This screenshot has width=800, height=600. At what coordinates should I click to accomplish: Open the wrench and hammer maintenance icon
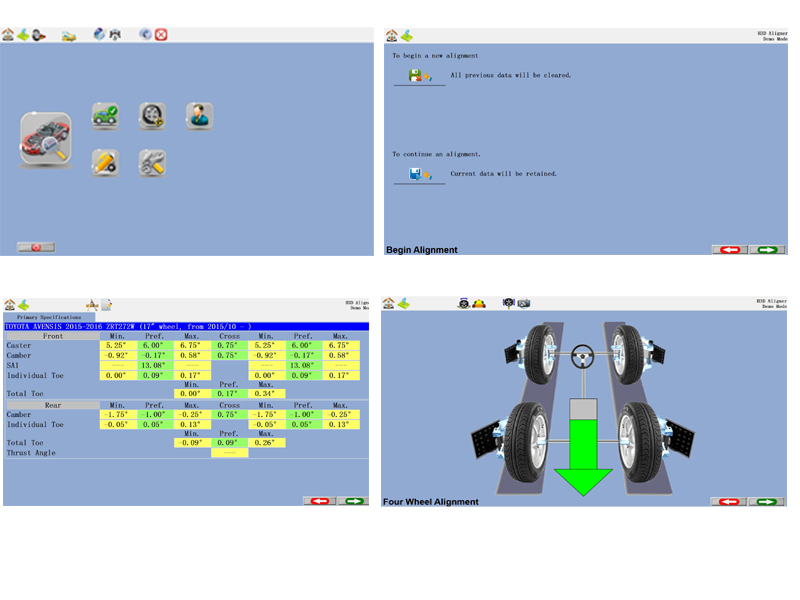(x=152, y=162)
